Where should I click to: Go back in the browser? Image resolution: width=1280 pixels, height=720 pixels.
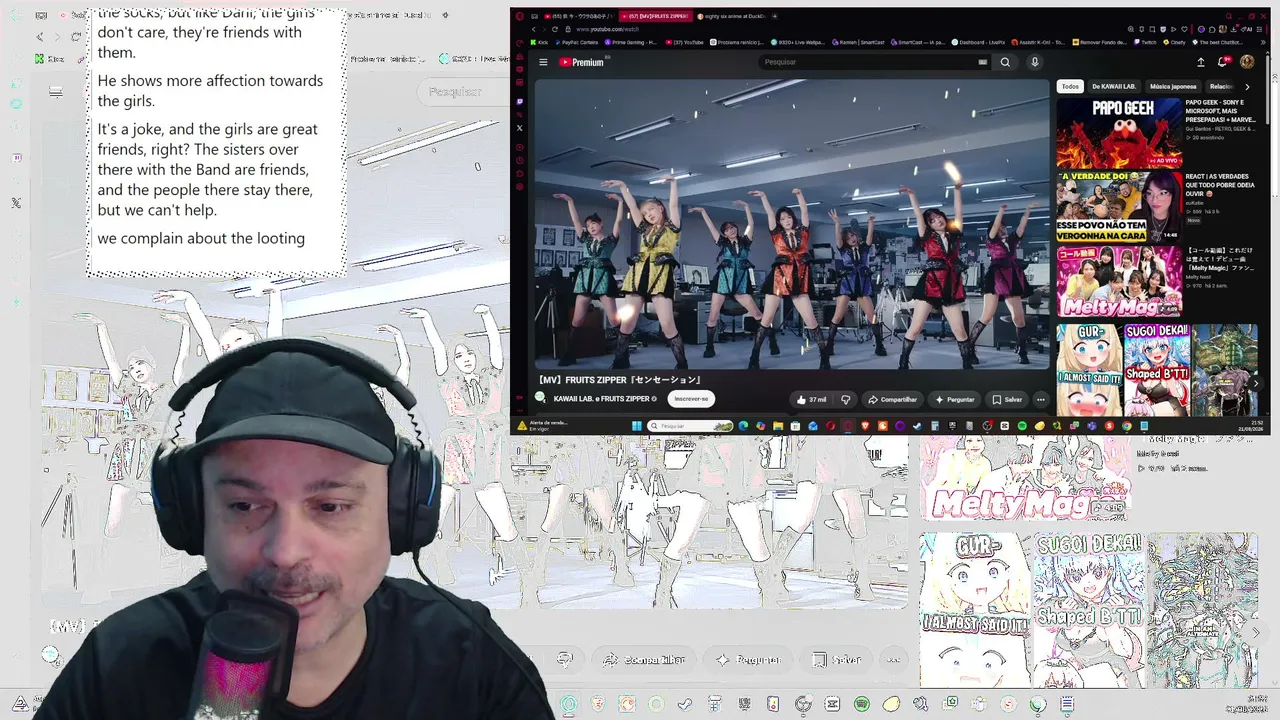coord(533,29)
